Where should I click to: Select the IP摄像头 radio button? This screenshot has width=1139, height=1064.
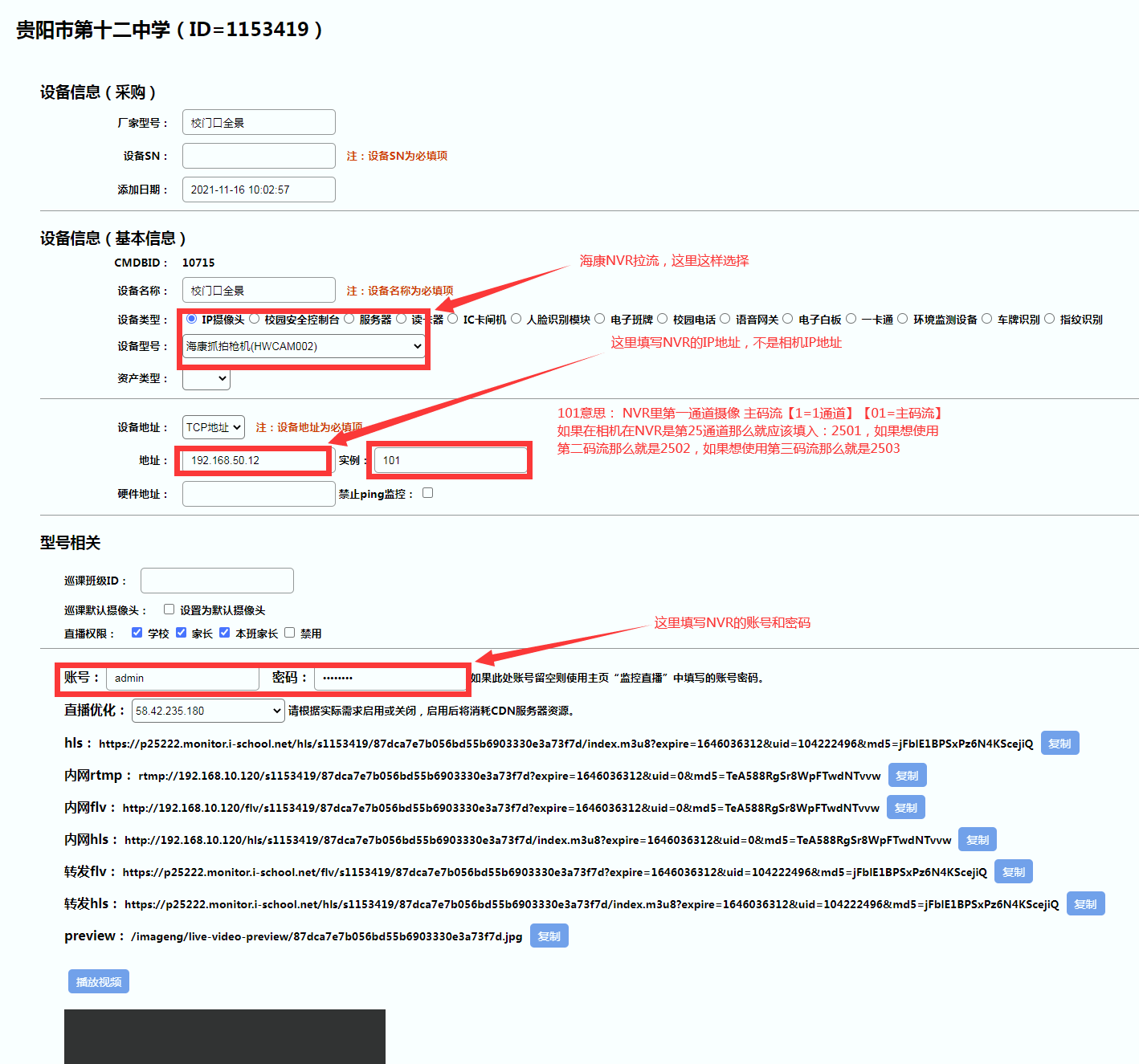191,319
